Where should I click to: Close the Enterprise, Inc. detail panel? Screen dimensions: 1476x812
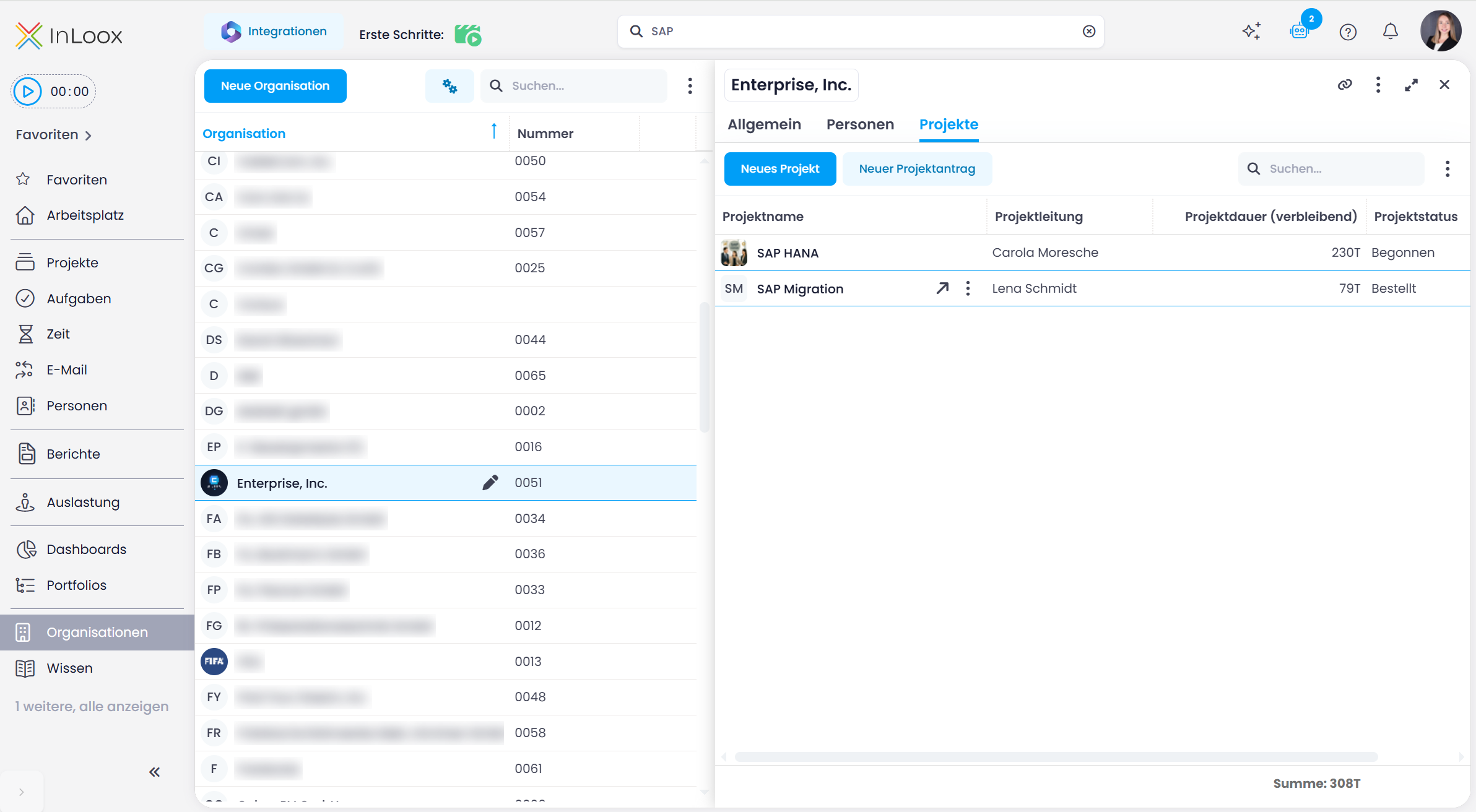(x=1444, y=85)
